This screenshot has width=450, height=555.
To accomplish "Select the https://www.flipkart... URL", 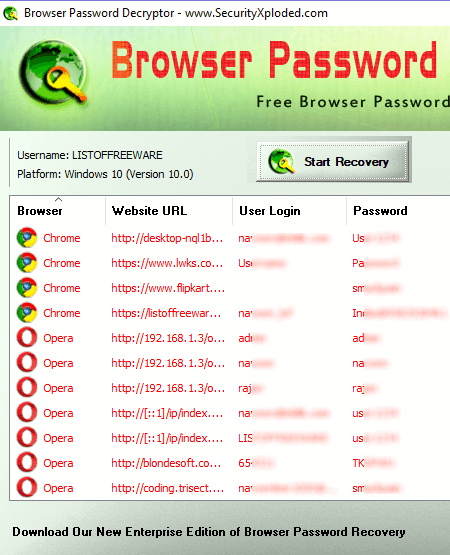I will 168,288.
